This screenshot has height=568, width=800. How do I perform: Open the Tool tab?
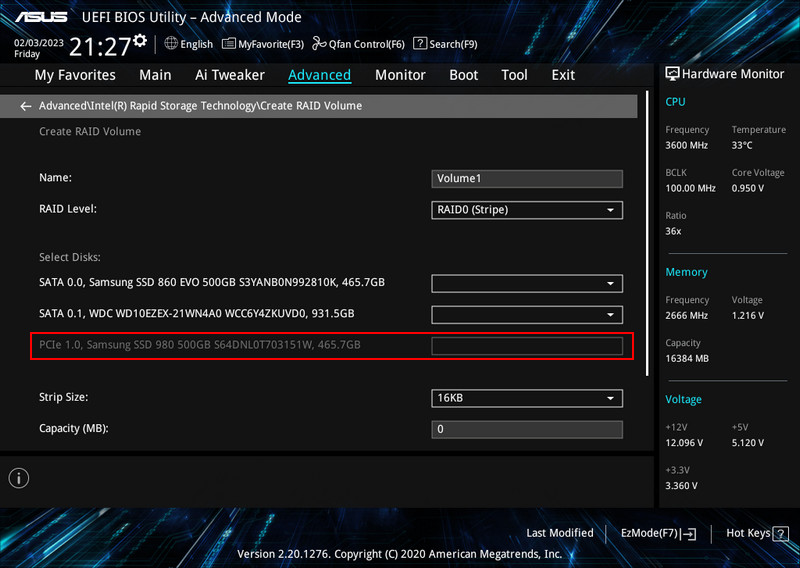[x=514, y=75]
